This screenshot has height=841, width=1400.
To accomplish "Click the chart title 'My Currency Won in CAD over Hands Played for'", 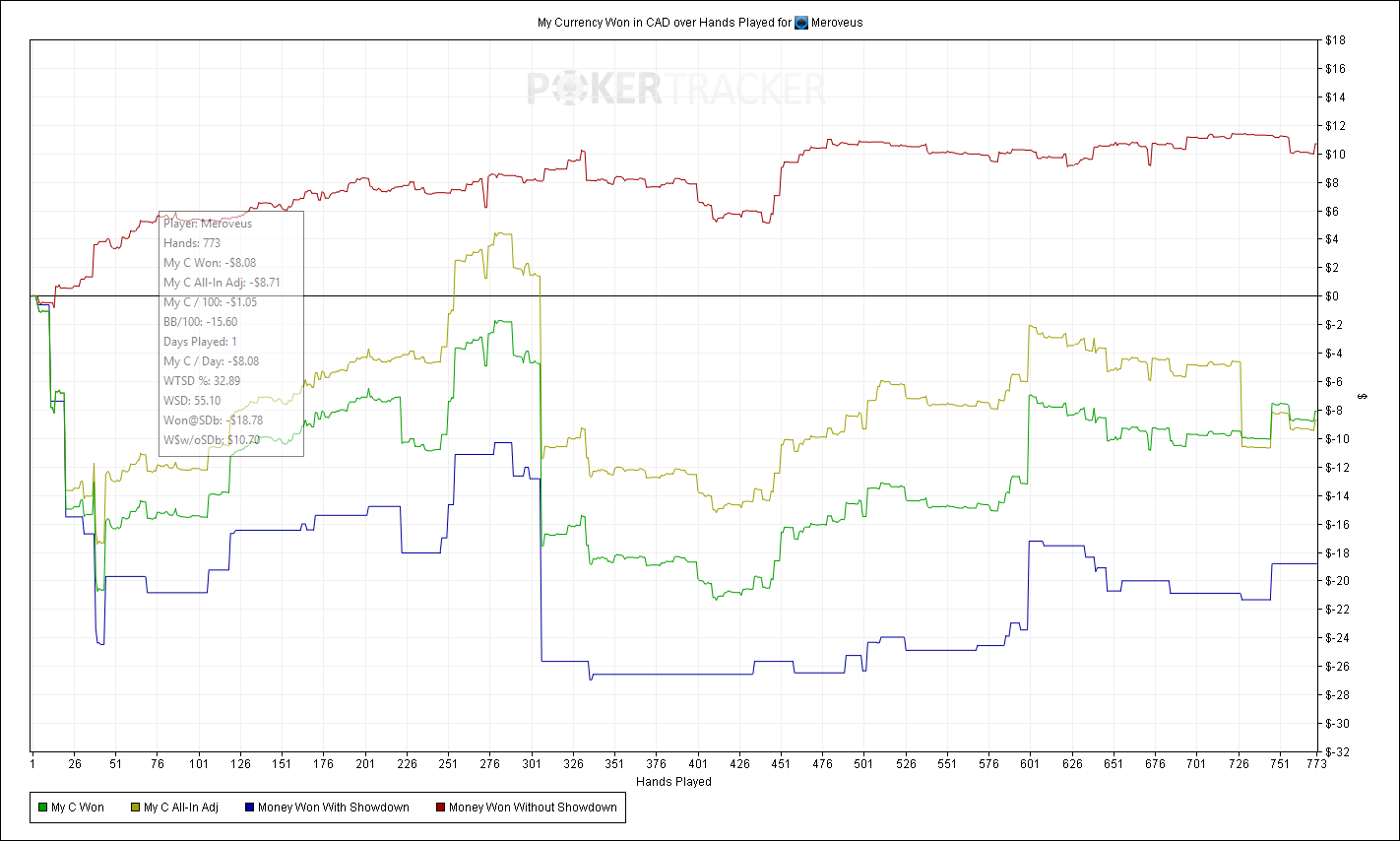I will coord(665,23).
